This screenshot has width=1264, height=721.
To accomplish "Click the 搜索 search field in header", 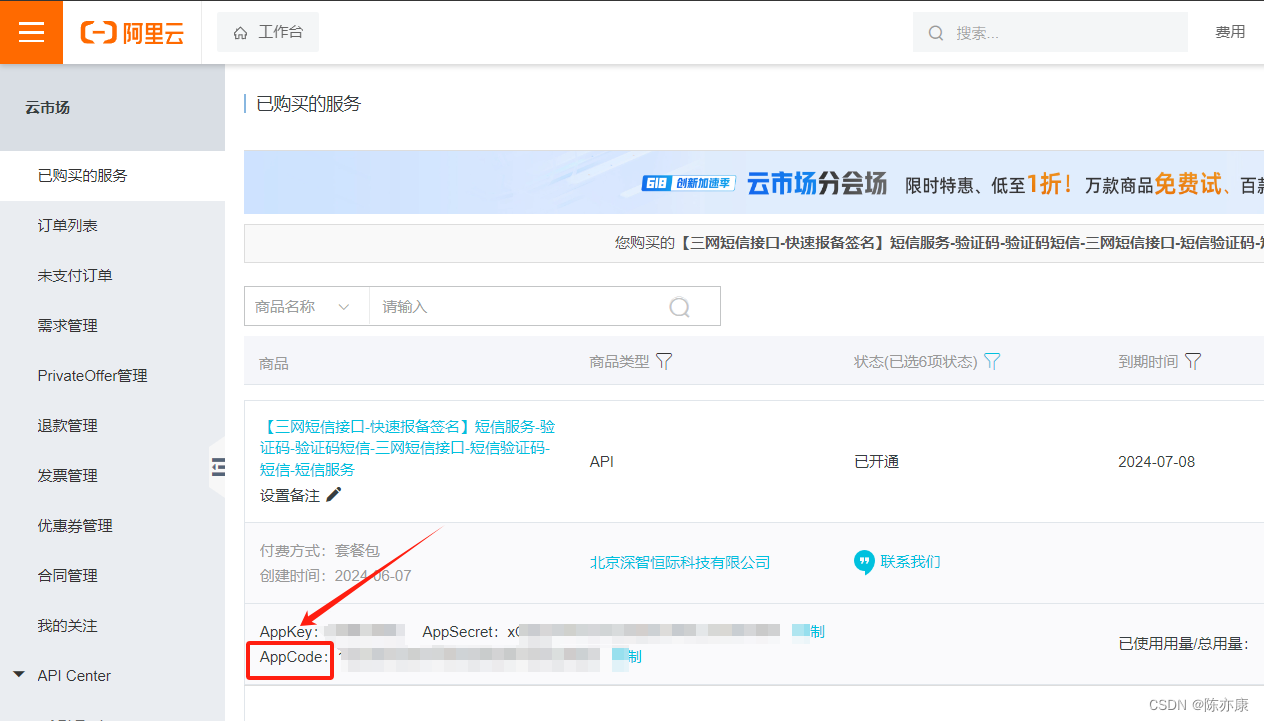I will [x=1050, y=33].
